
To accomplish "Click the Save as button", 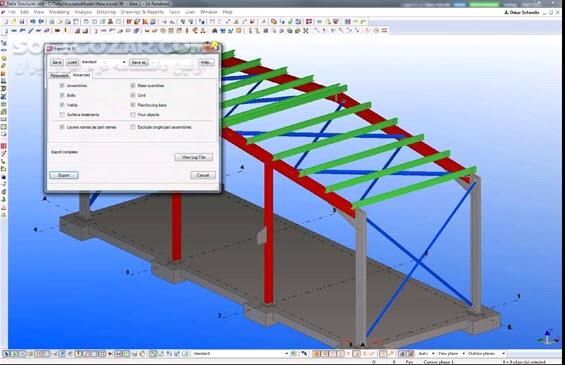I will pyautogui.click(x=139, y=62).
